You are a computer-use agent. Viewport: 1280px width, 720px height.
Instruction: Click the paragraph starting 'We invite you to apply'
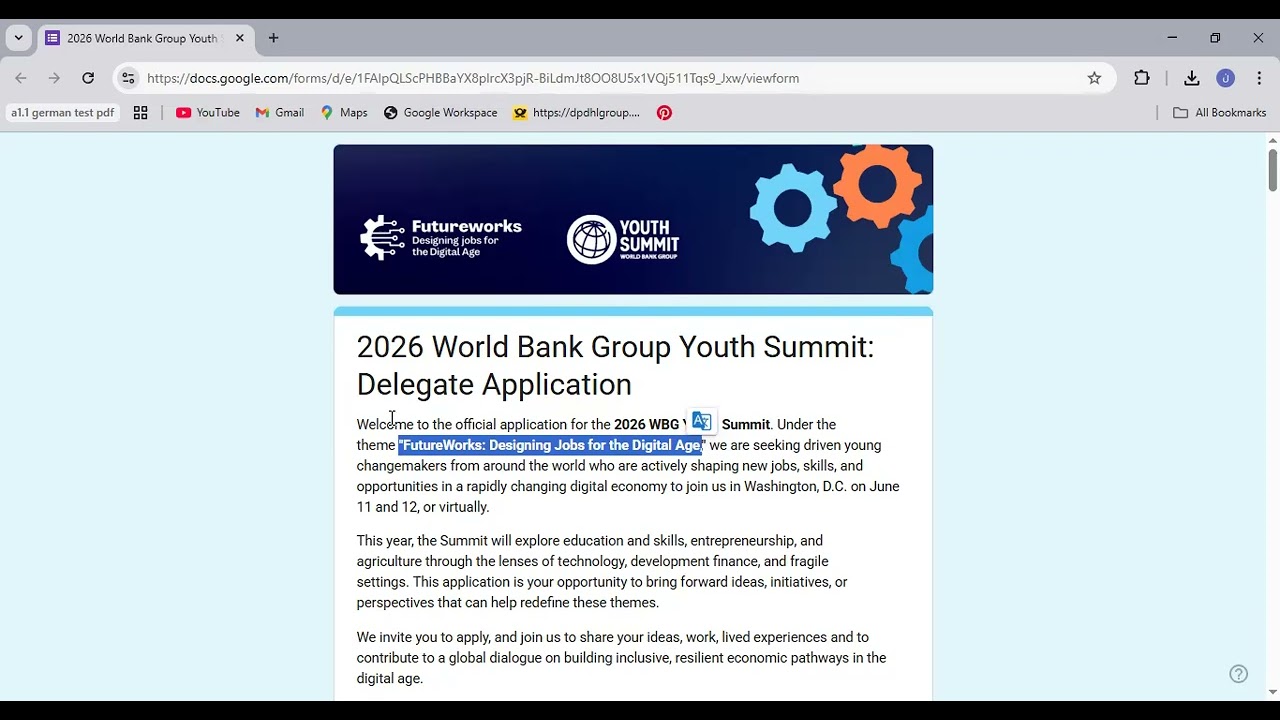(x=621, y=658)
